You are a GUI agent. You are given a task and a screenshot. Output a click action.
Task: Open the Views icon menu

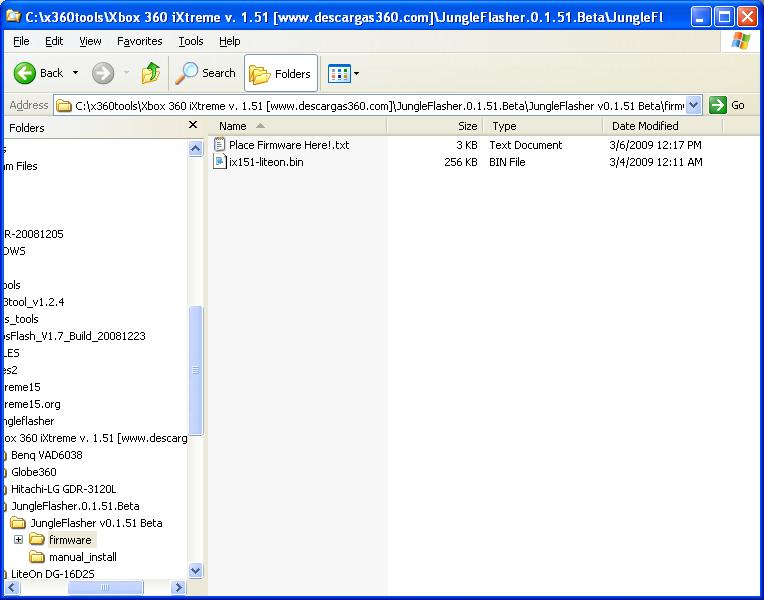[x=339, y=74]
